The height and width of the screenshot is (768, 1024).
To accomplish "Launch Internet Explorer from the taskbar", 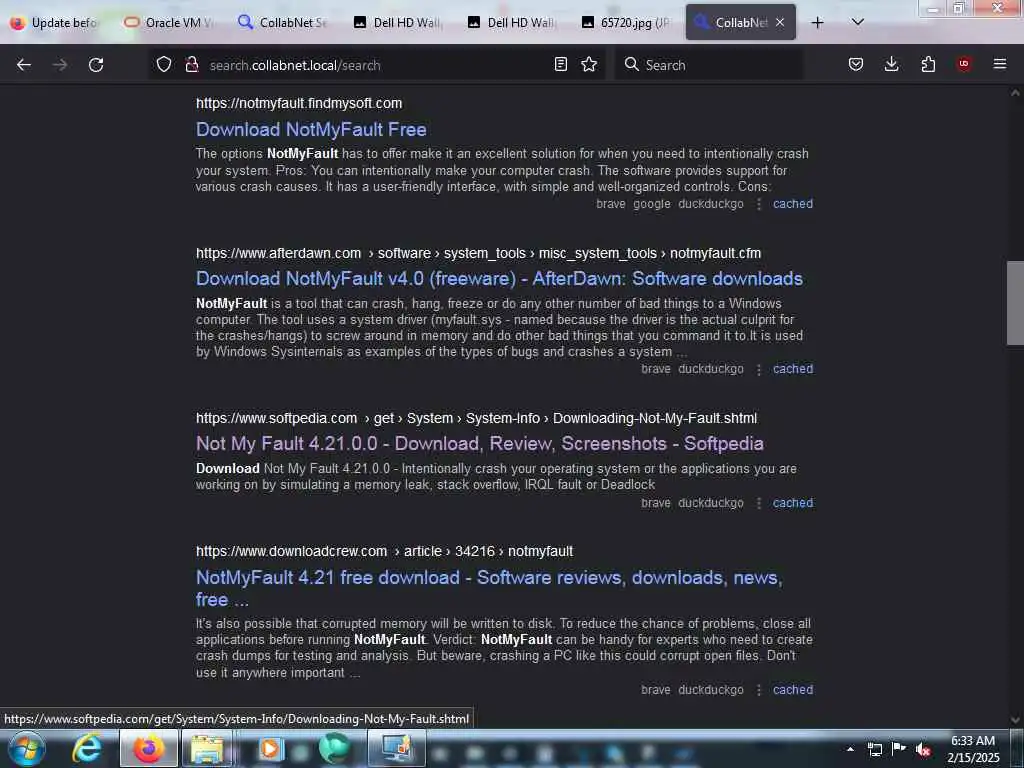I will point(87,748).
